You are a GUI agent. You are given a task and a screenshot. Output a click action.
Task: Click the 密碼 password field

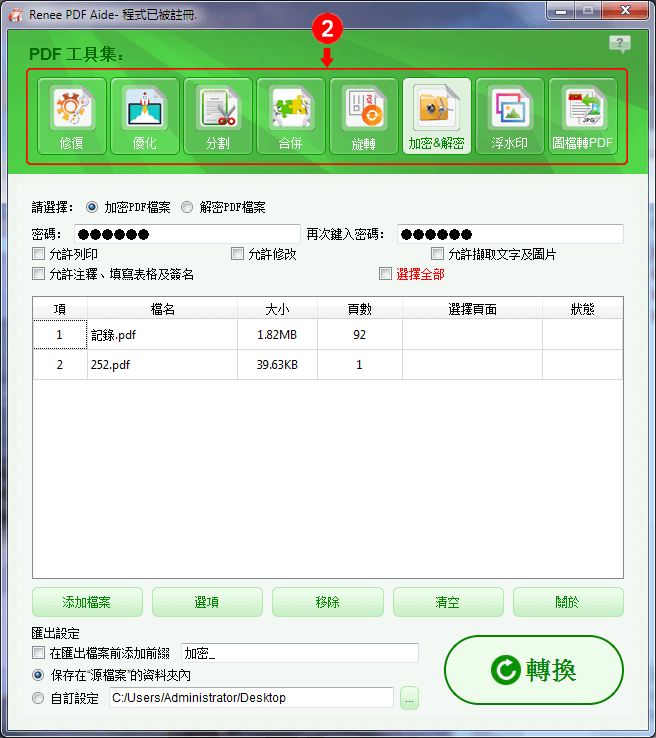point(187,234)
